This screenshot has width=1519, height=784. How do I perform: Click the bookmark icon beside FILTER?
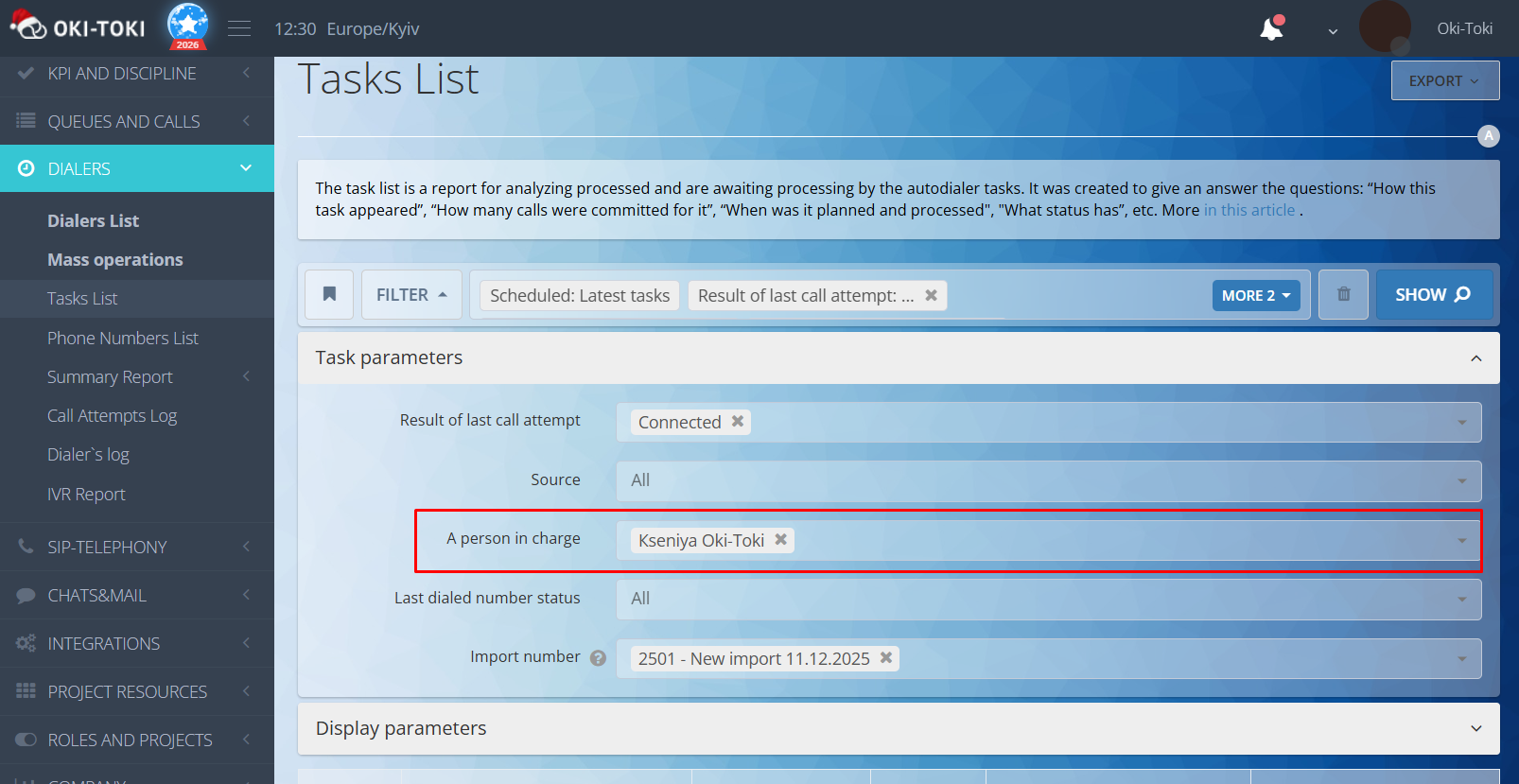point(329,294)
